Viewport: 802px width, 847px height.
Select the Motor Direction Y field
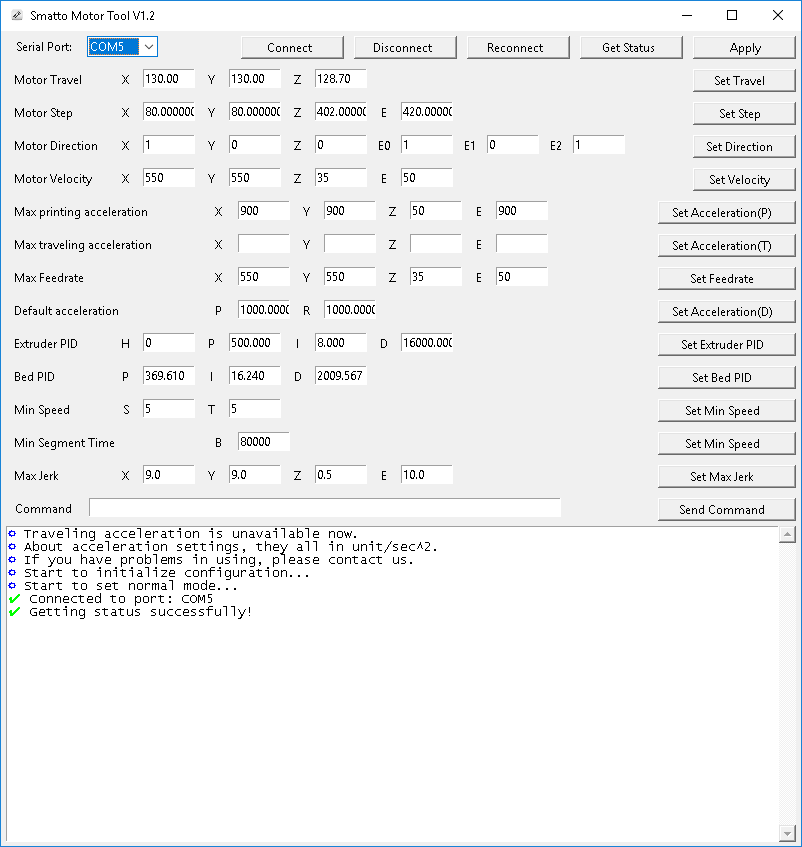click(x=255, y=145)
